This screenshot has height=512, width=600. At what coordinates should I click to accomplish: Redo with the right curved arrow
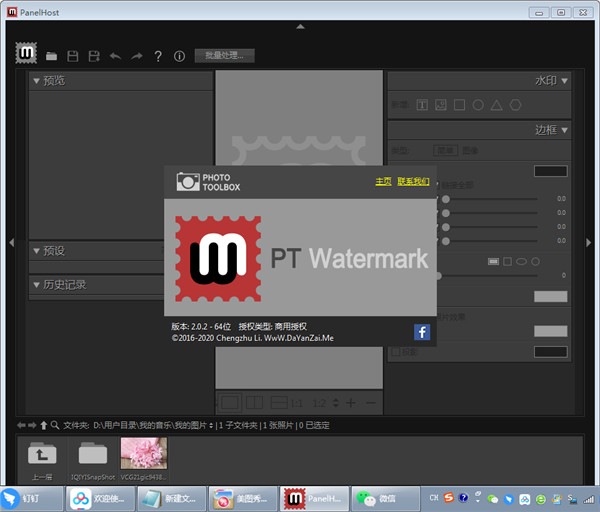(x=137, y=56)
